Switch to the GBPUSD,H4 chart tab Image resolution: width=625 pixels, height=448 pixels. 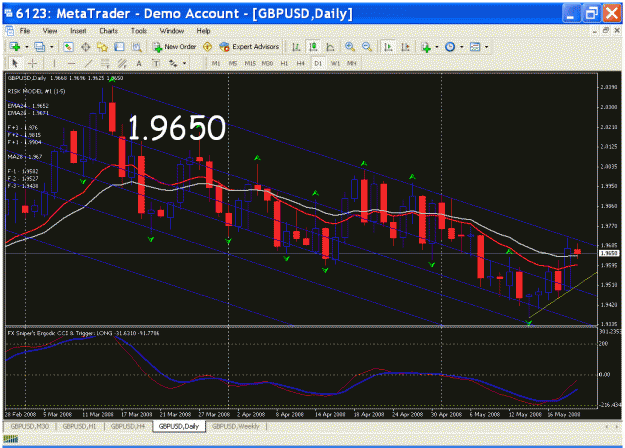[128, 426]
